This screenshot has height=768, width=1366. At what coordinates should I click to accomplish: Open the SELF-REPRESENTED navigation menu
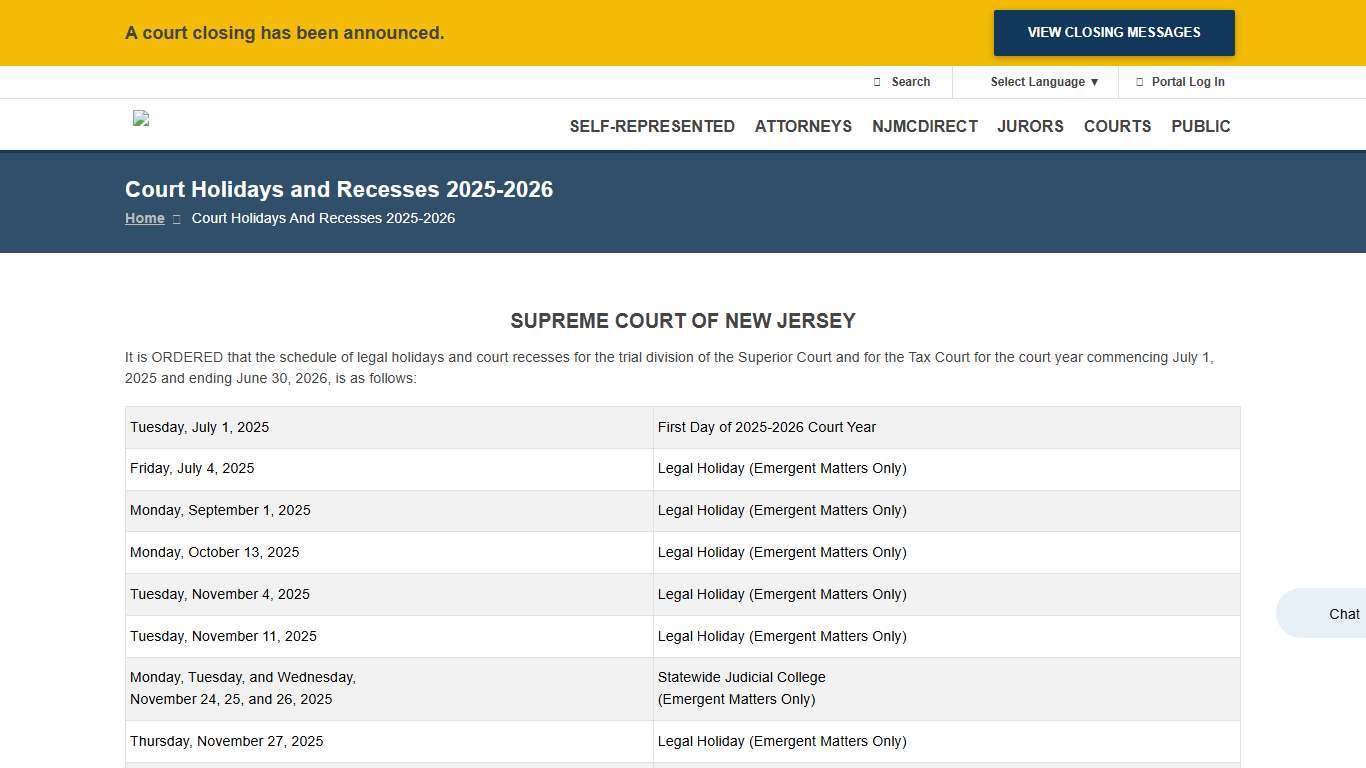coord(651,126)
